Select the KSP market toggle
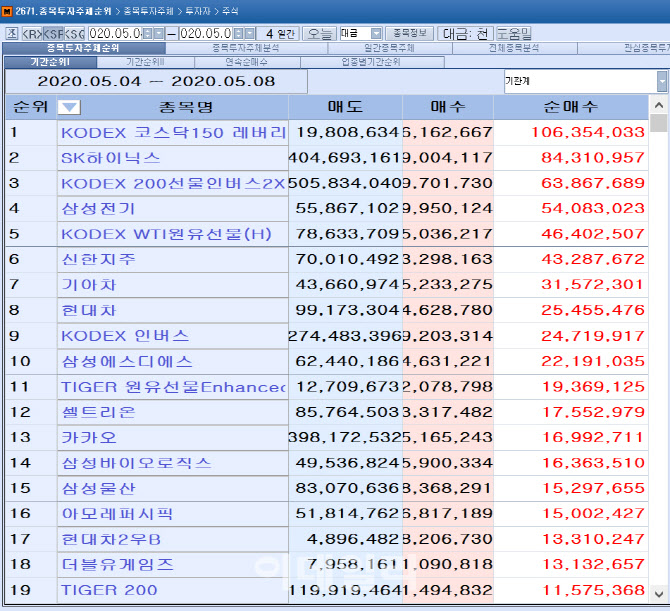 [53, 33]
